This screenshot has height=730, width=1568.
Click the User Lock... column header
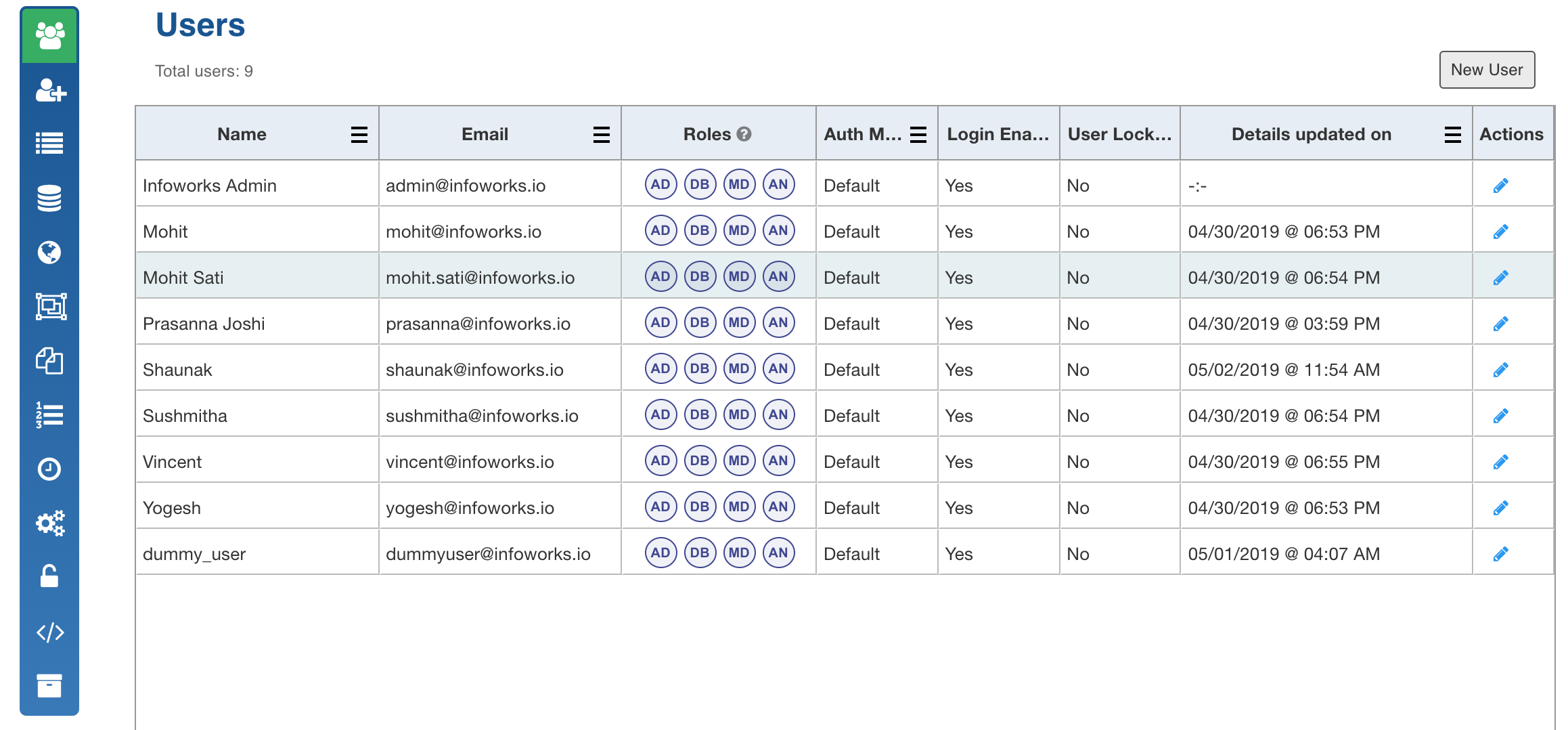click(x=1119, y=134)
